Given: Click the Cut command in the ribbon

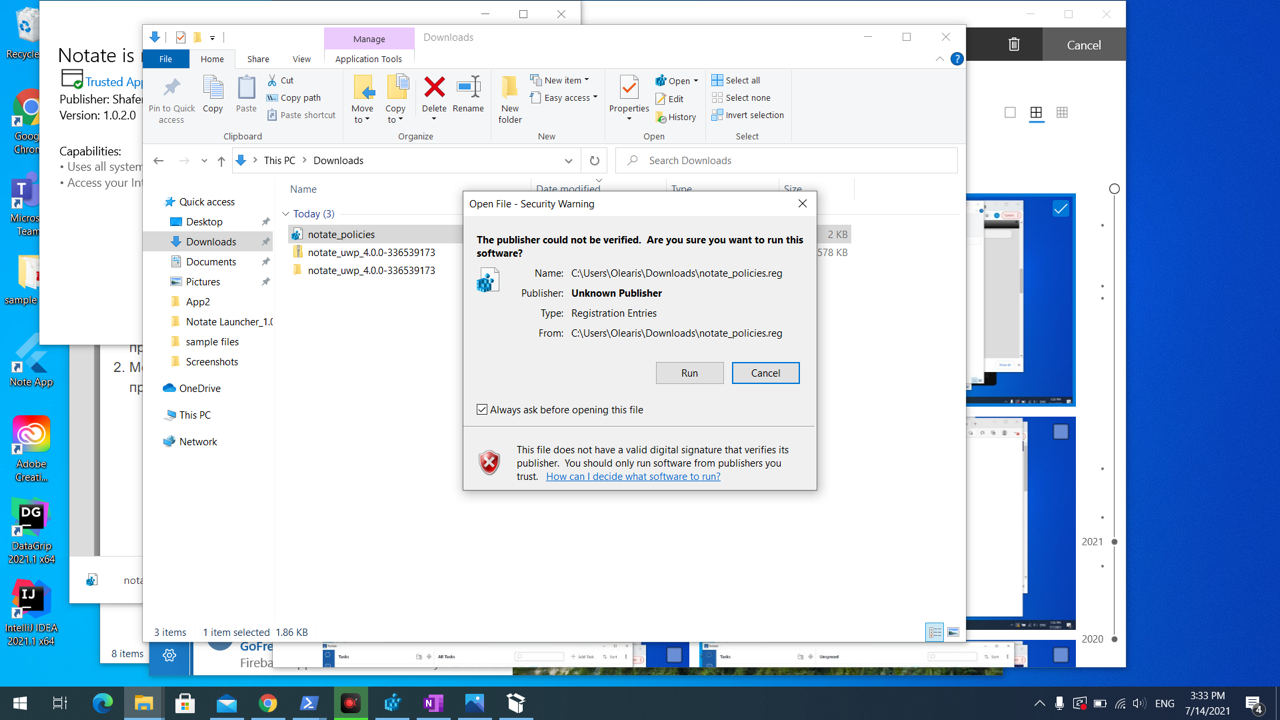Looking at the screenshot, I should 280,80.
